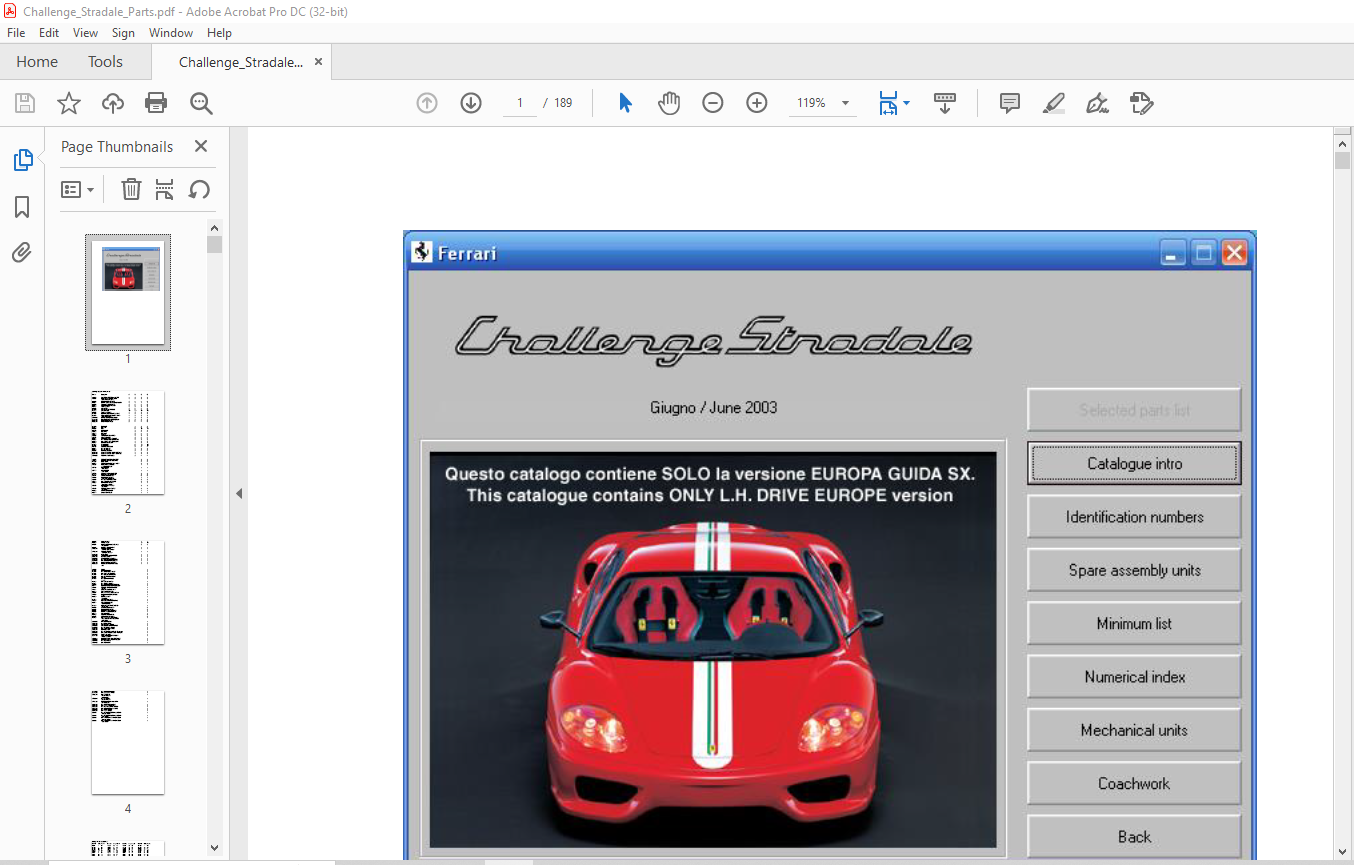Click the page number input field

point(520,103)
